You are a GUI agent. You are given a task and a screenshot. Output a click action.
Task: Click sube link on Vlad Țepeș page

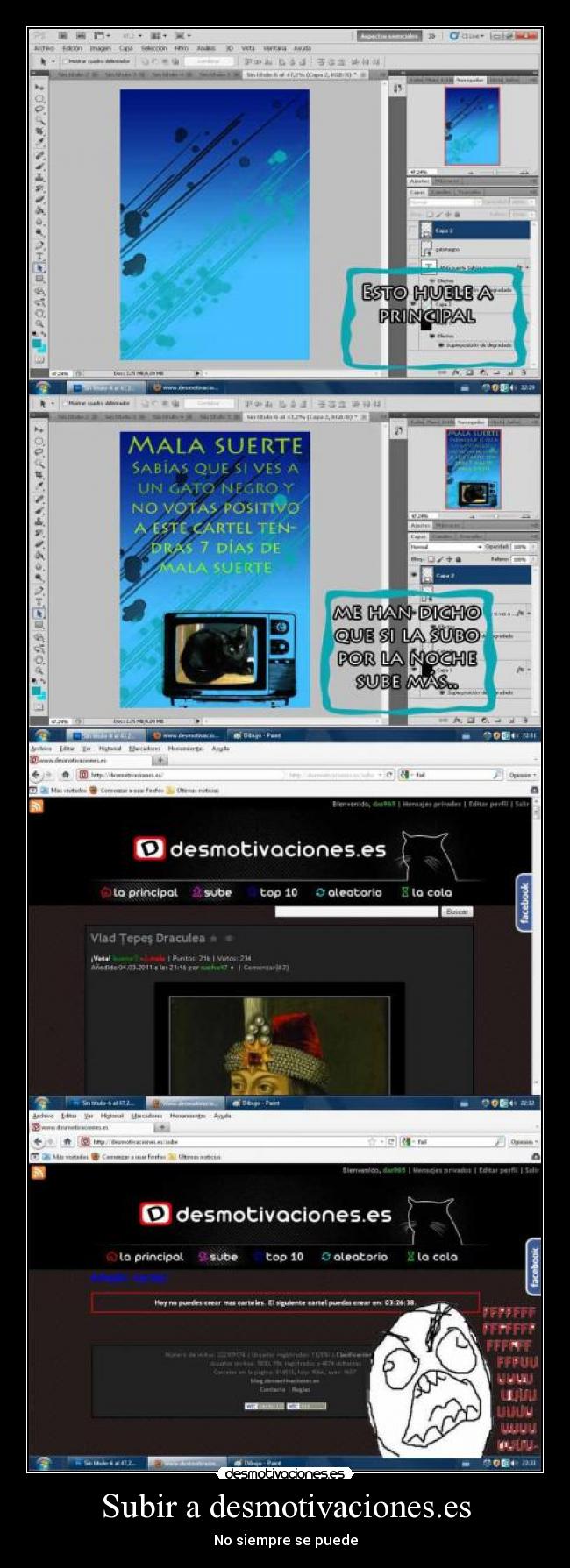[x=211, y=892]
